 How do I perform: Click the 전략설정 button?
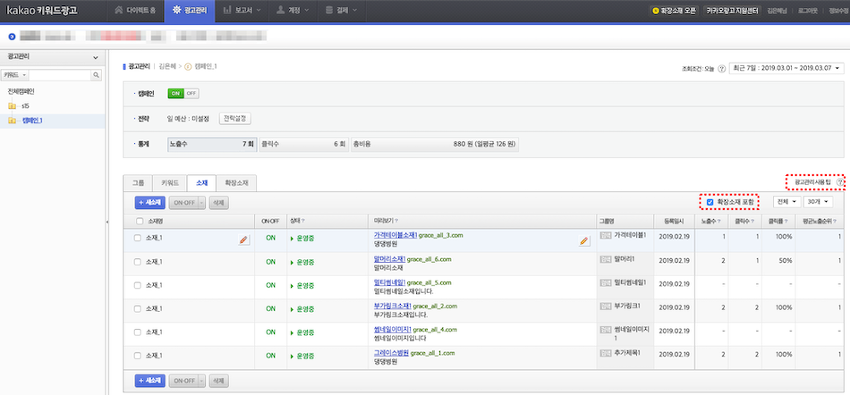(x=235, y=118)
